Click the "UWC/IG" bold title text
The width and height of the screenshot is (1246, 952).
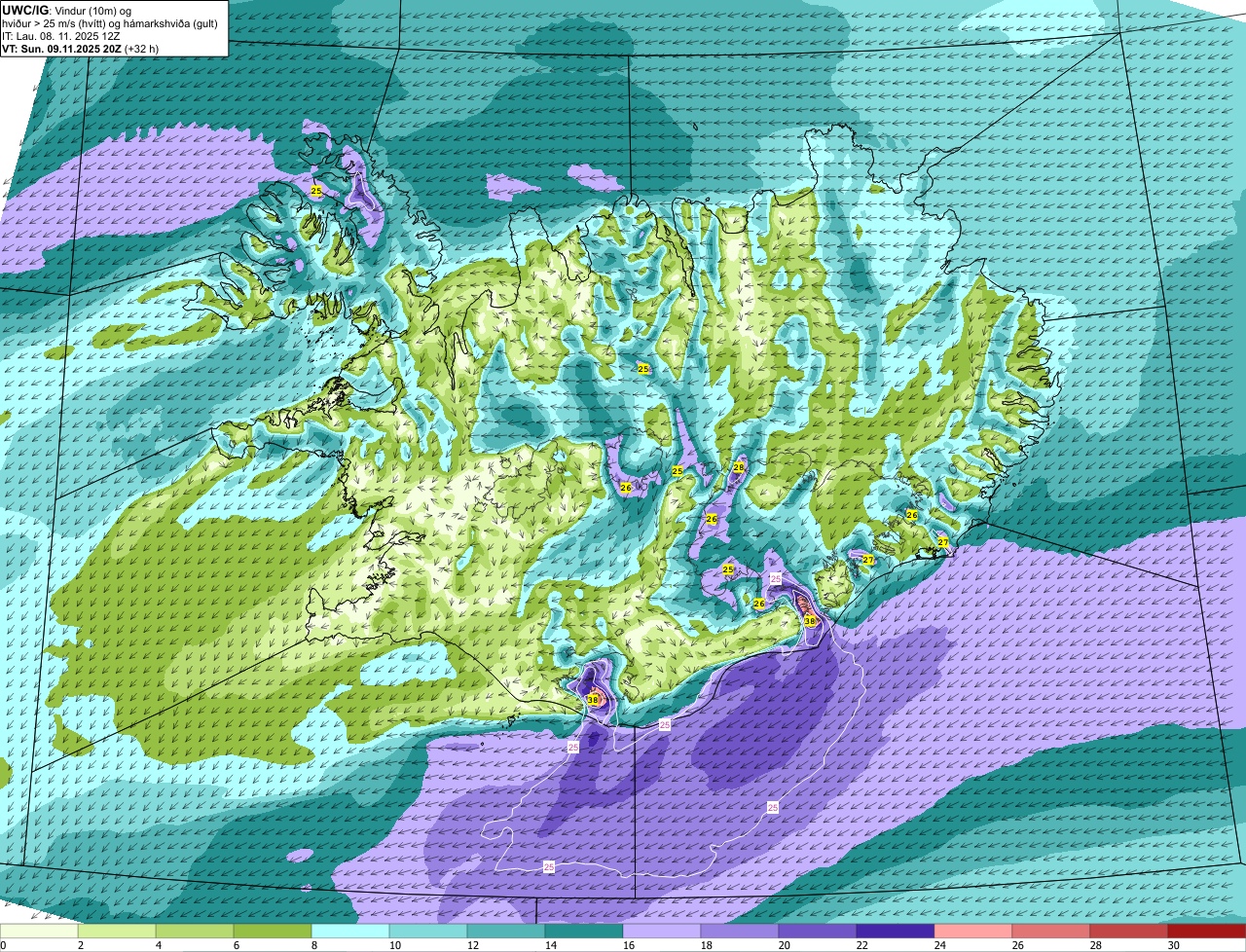(x=24, y=10)
